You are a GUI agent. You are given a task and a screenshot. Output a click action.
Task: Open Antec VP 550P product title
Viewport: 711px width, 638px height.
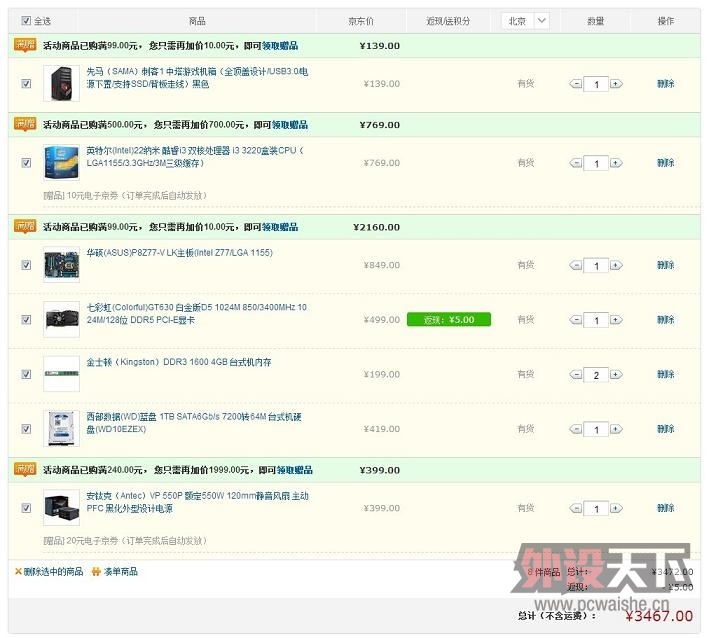197,502
